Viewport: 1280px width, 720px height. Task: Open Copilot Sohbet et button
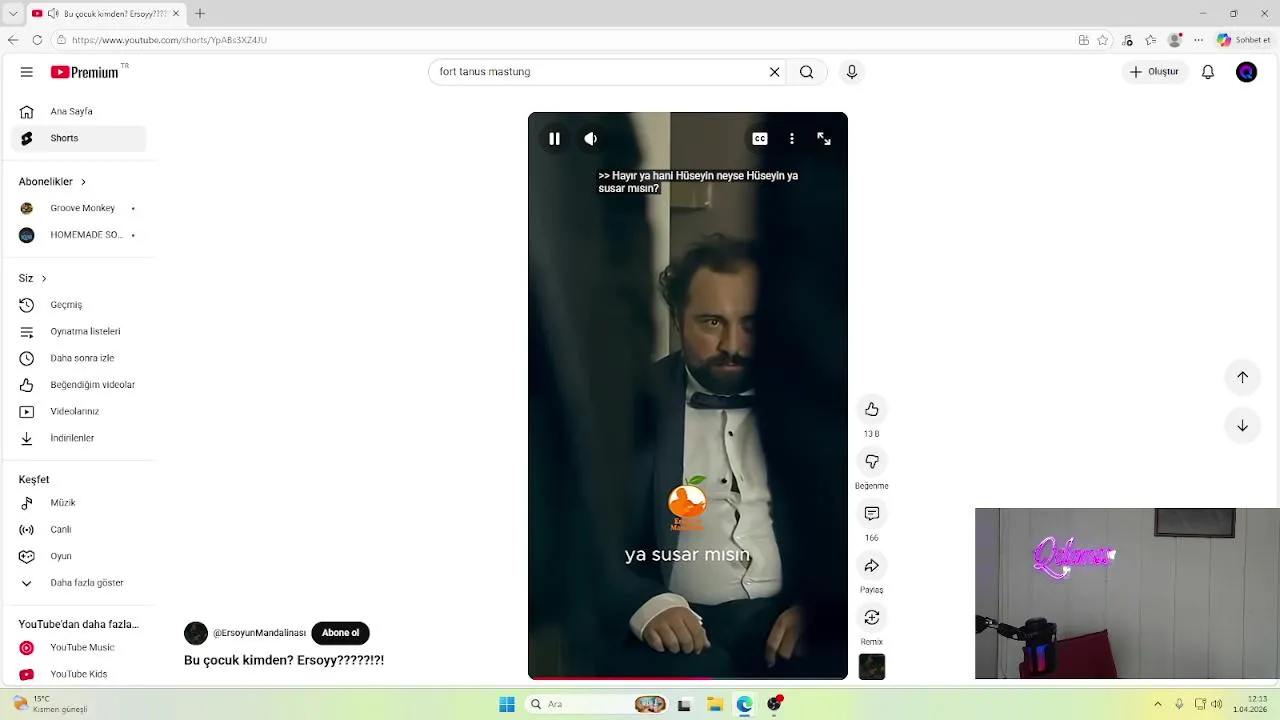[x=1243, y=40]
